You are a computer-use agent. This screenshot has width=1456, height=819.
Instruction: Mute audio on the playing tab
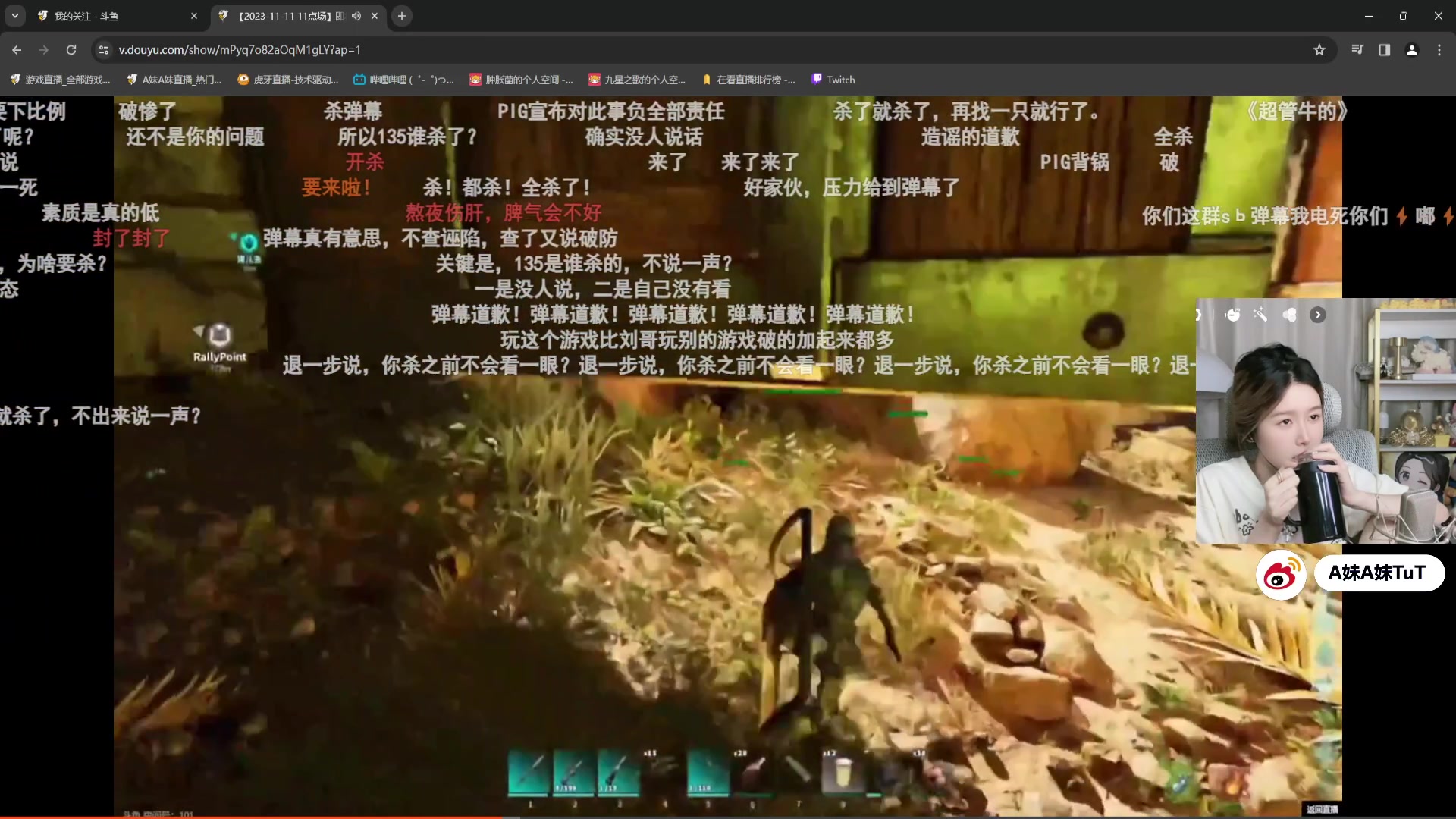(x=356, y=16)
